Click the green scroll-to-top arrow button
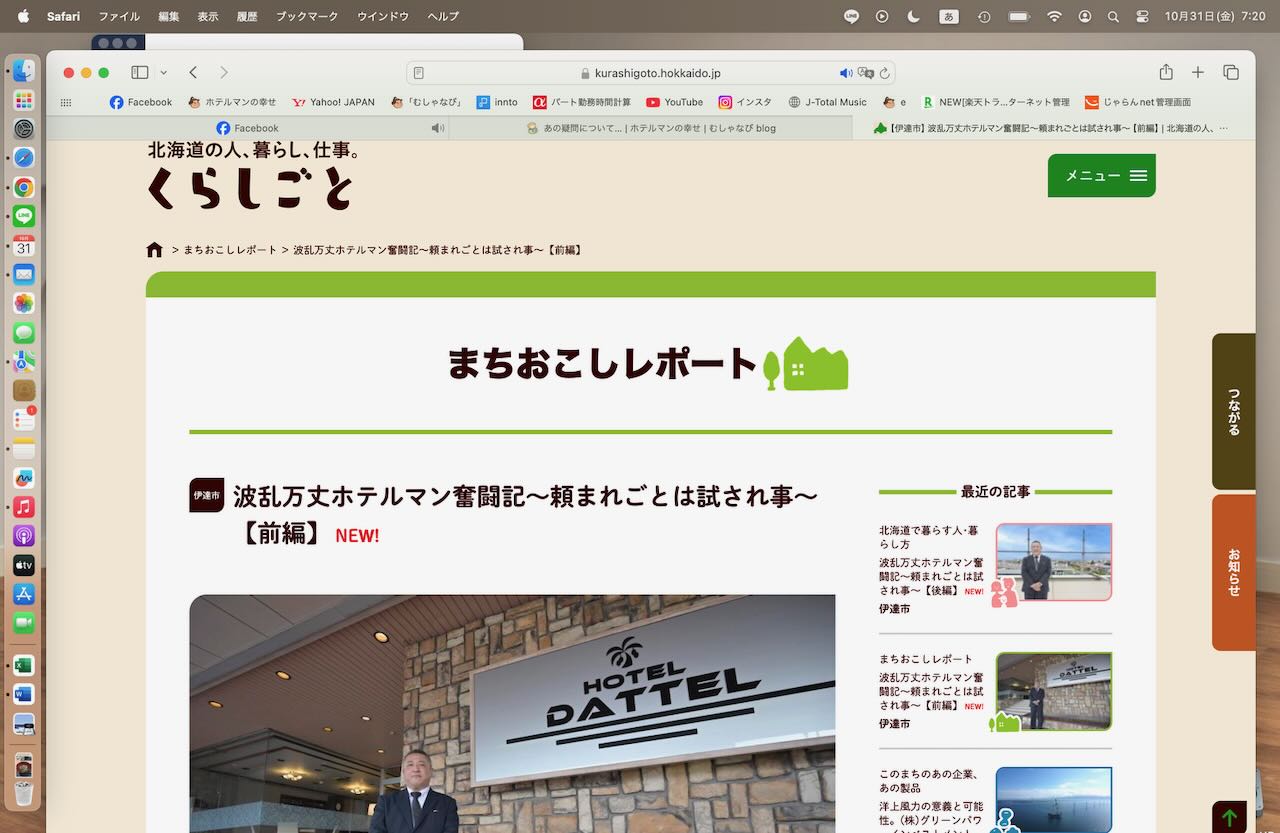The width and height of the screenshot is (1280, 833). pos(1229,817)
